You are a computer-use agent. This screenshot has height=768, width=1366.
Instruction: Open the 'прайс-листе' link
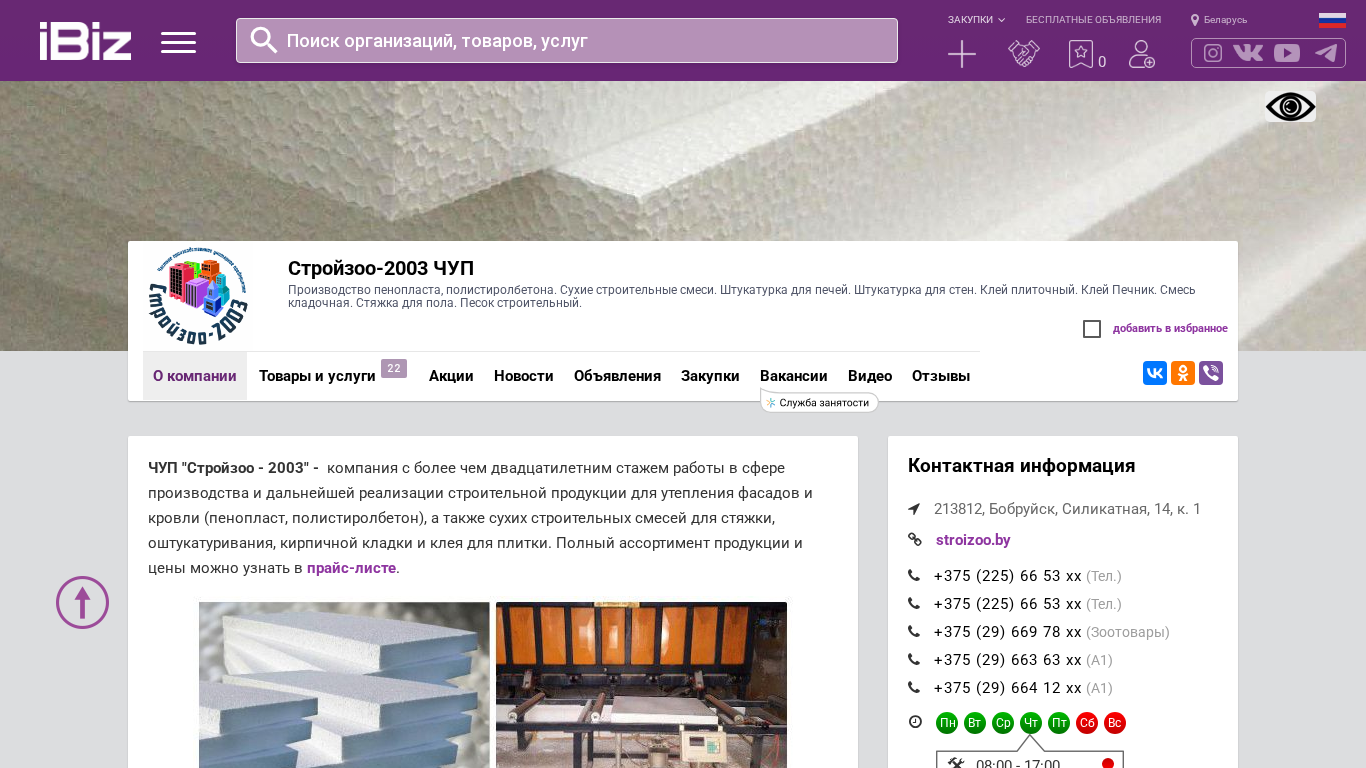351,568
